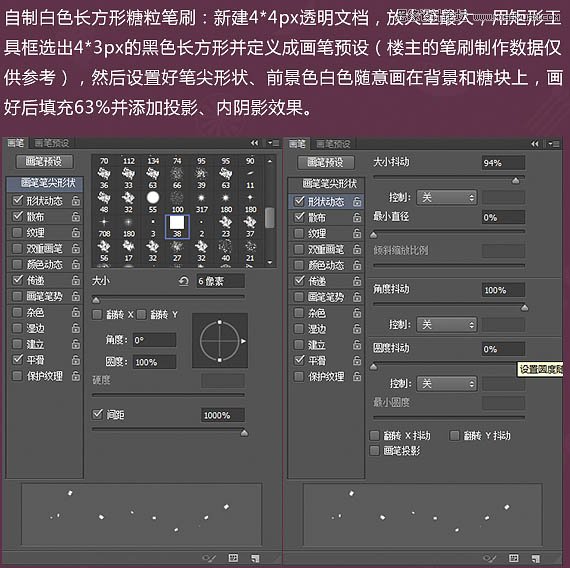The height and width of the screenshot is (568, 570).
Task: Click create new brush icon, left panel bottom
Action: click(255, 558)
